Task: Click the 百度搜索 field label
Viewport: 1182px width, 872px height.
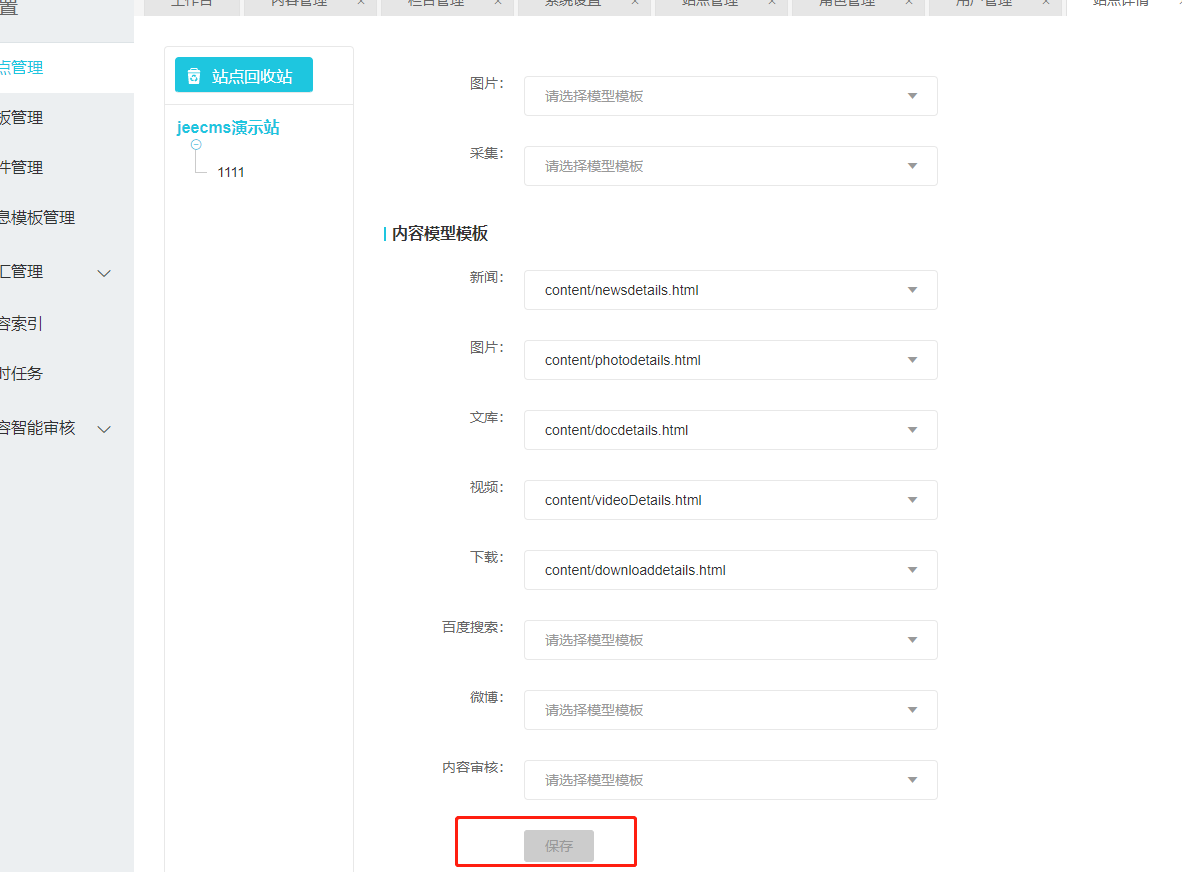Action: pyautogui.click(x=473, y=627)
